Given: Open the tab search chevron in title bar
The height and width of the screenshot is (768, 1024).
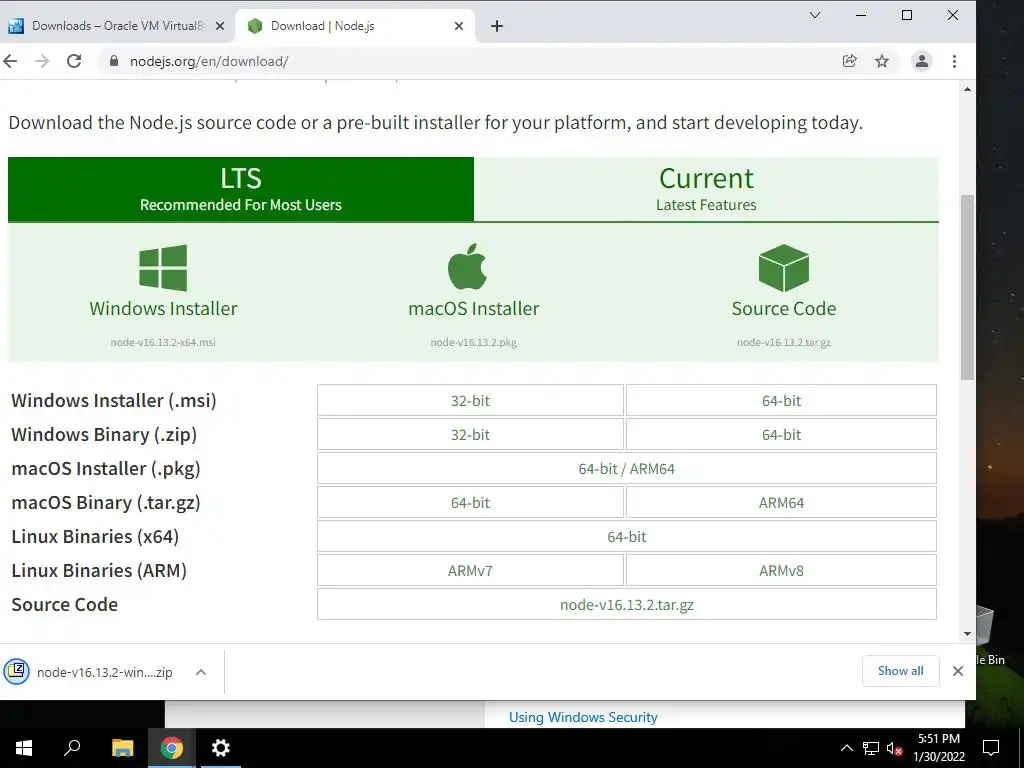Looking at the screenshot, I should click(815, 15).
